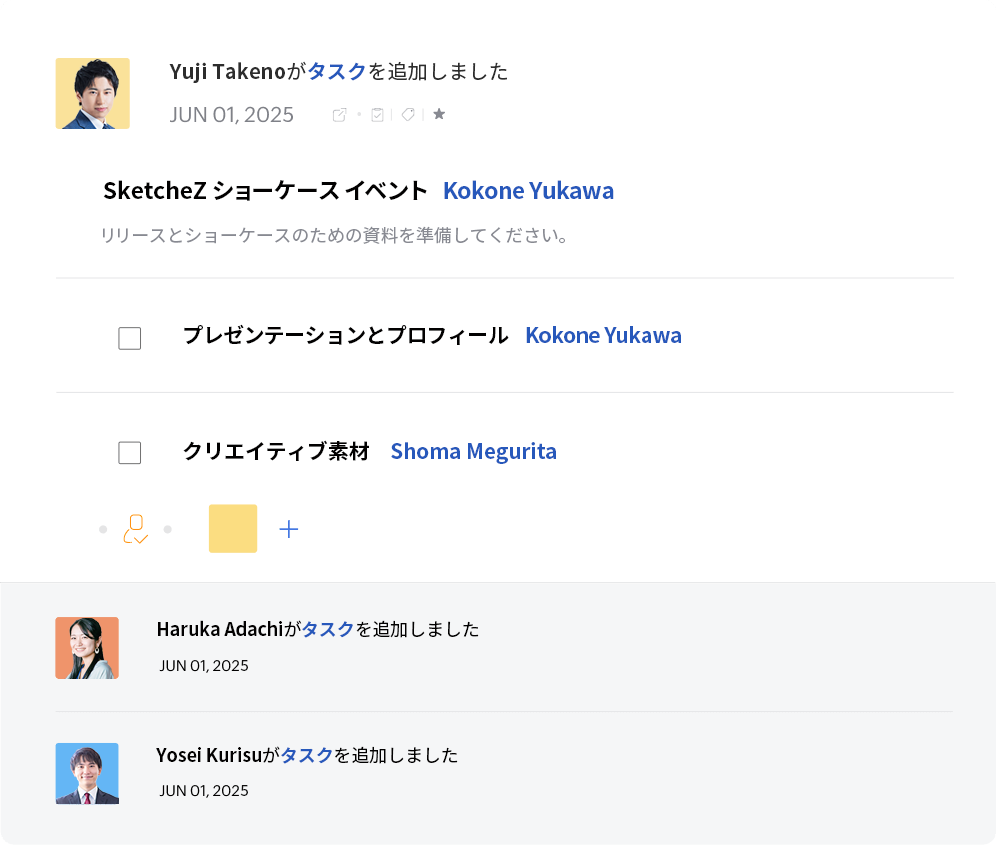Open the SketcheZ ショーケース イベント task title
Image resolution: width=996 pixels, height=845 pixels.
[265, 191]
